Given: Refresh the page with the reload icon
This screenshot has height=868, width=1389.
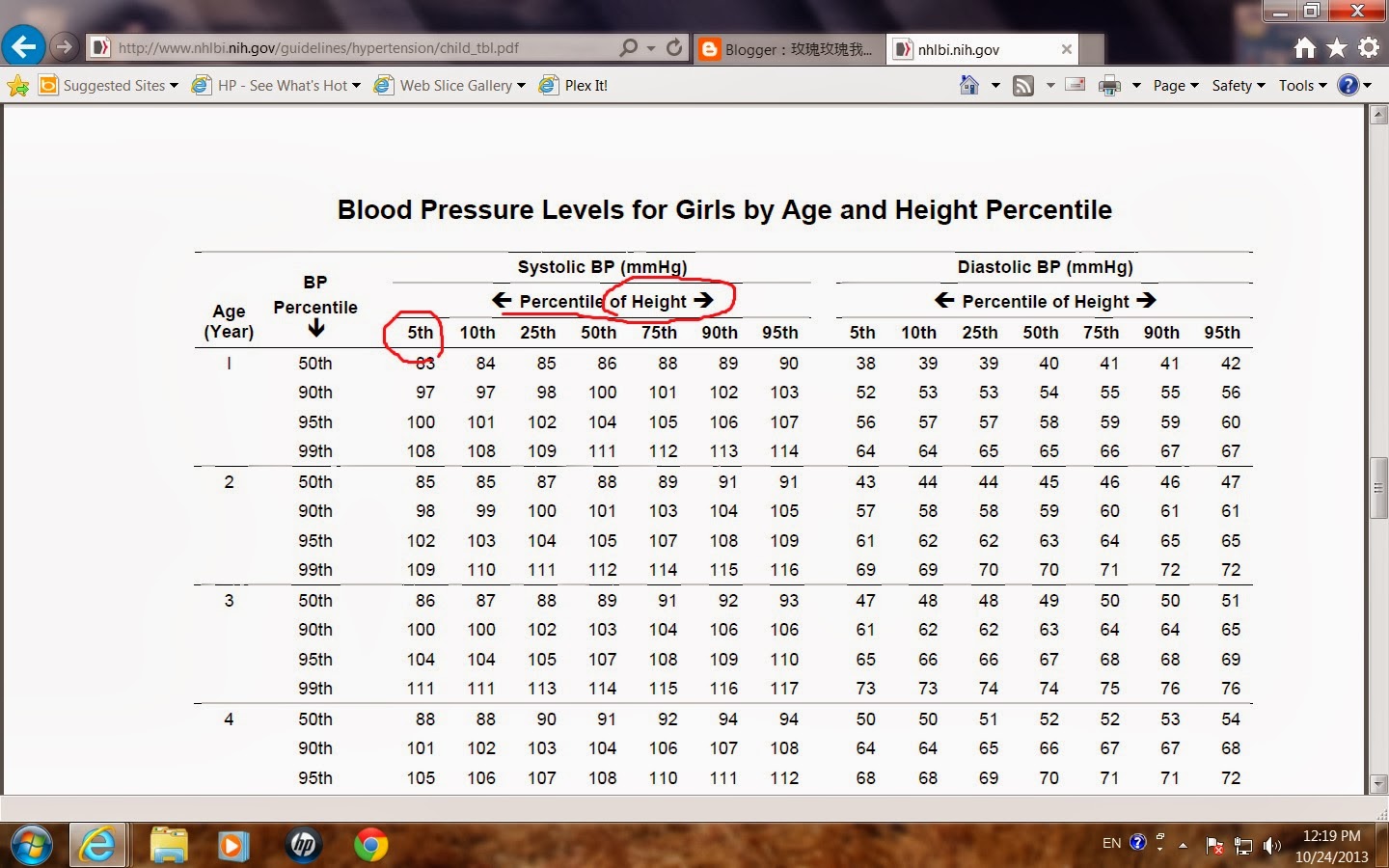Looking at the screenshot, I should pyautogui.click(x=674, y=47).
